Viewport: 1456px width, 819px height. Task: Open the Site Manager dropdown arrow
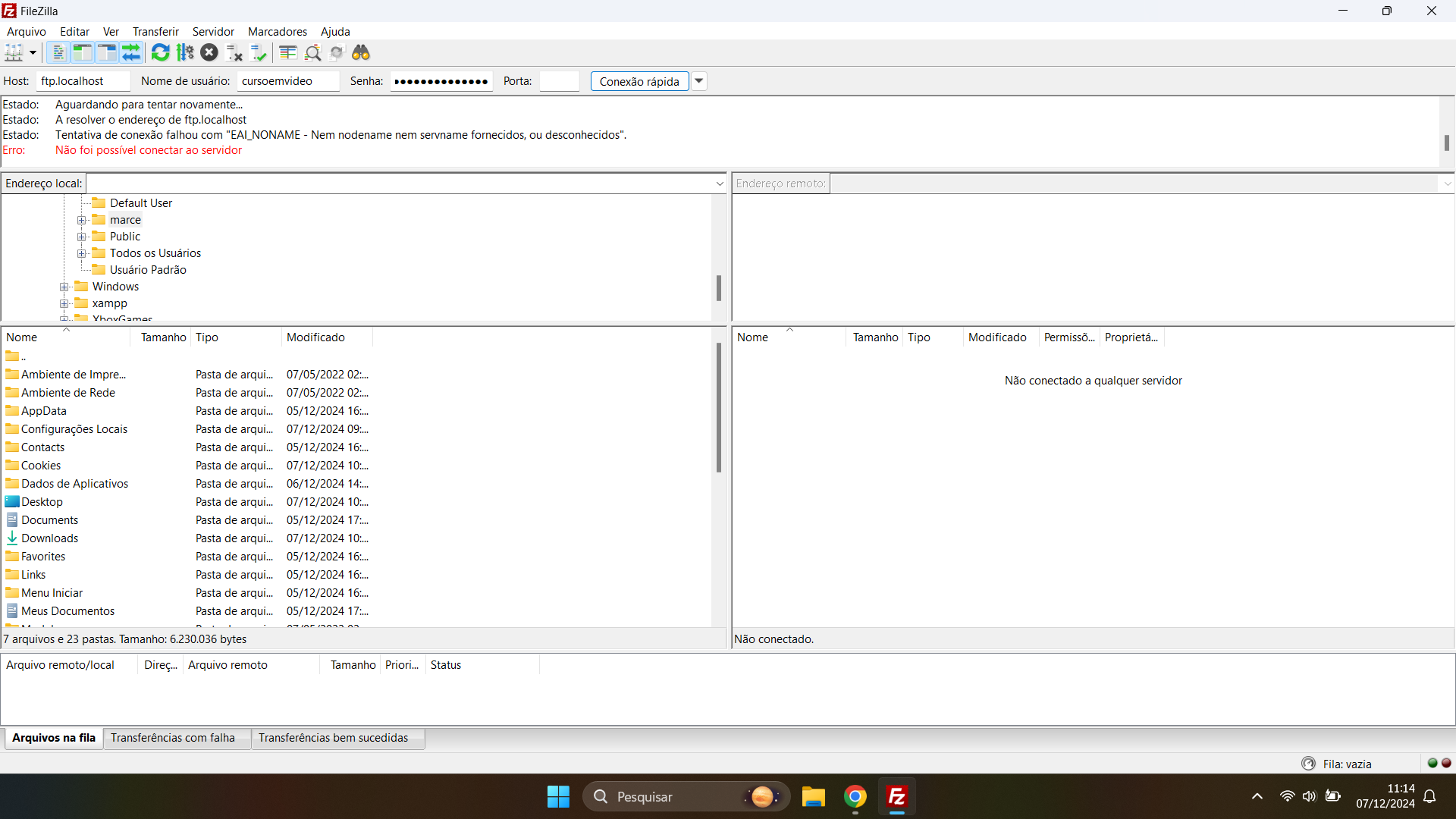pyautogui.click(x=33, y=53)
